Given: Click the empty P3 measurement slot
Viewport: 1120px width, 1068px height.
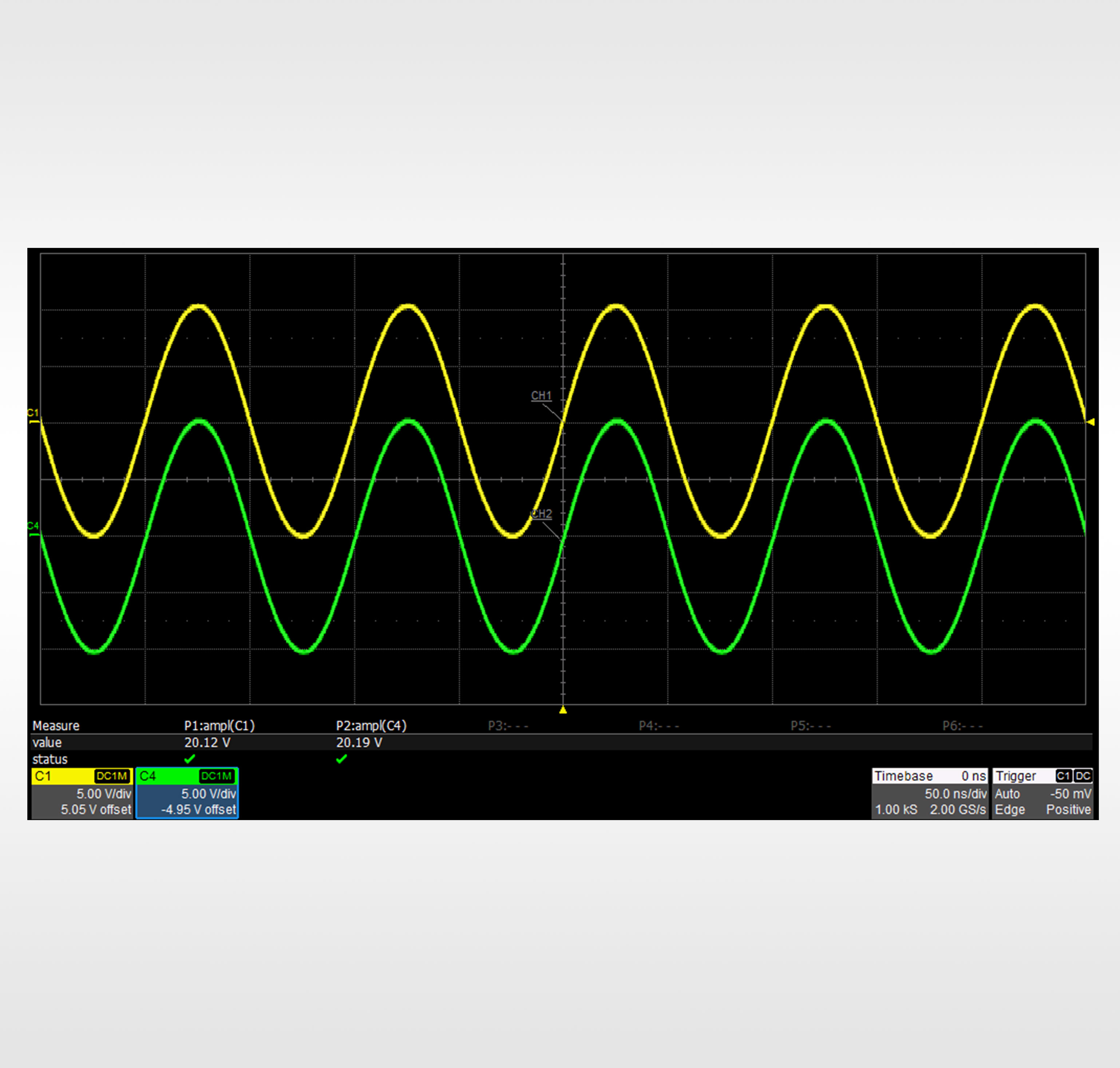Looking at the screenshot, I should point(508,726).
